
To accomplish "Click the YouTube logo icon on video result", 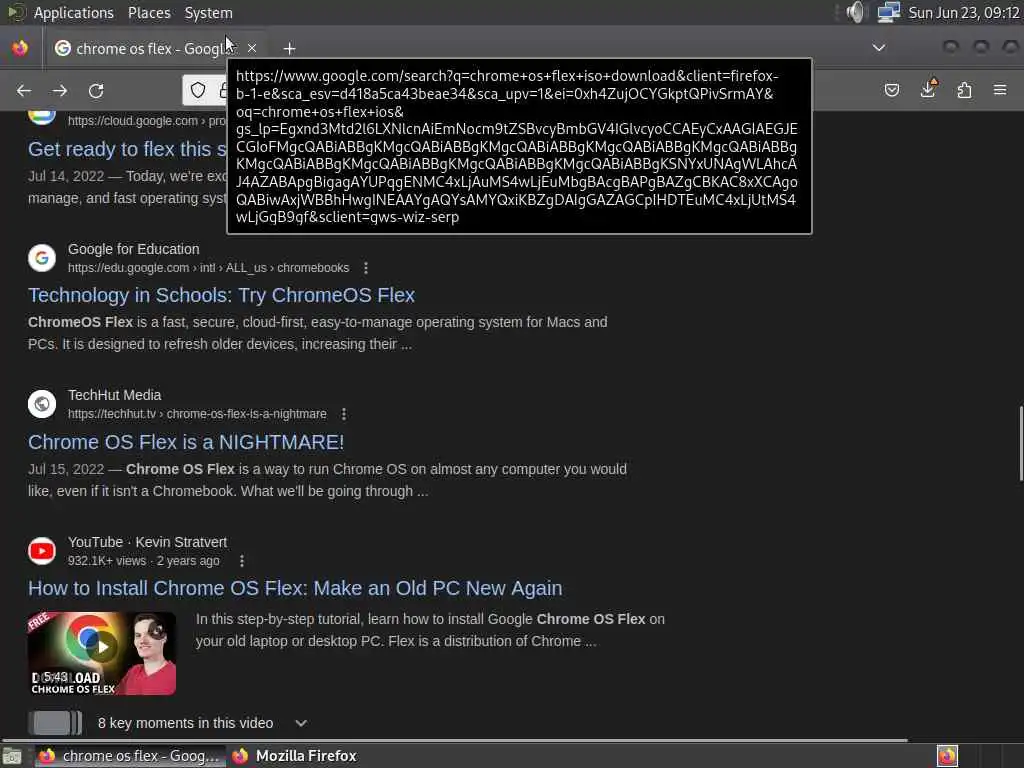I will 42,551.
